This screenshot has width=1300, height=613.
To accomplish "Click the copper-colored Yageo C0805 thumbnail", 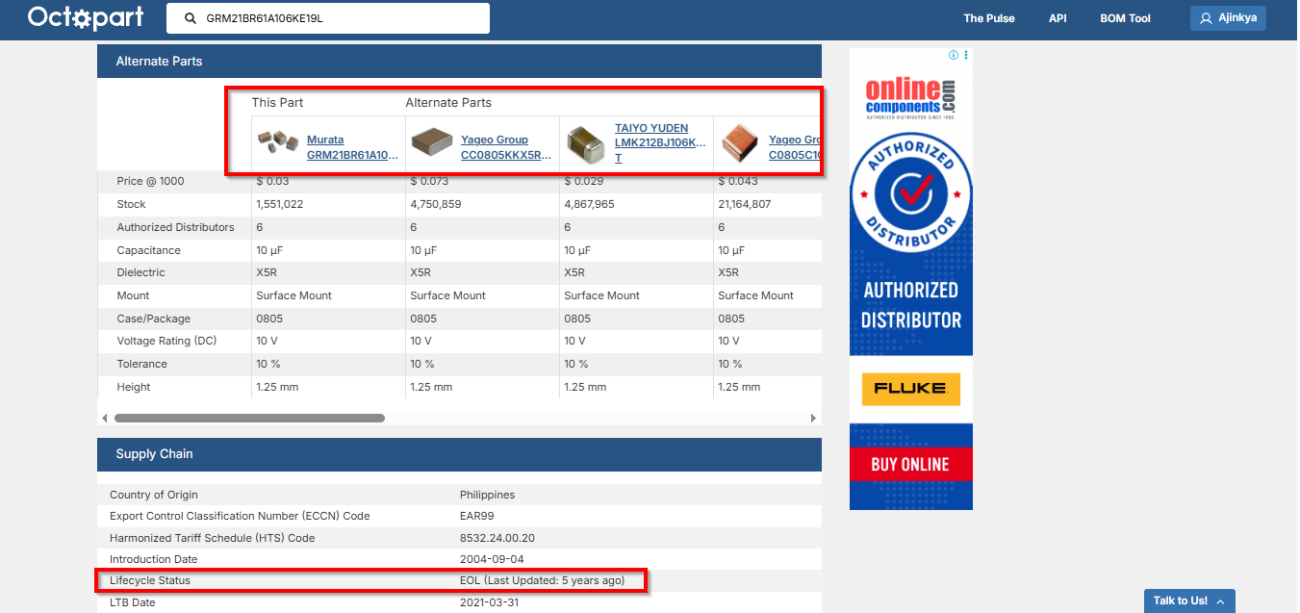I will tap(740, 143).
